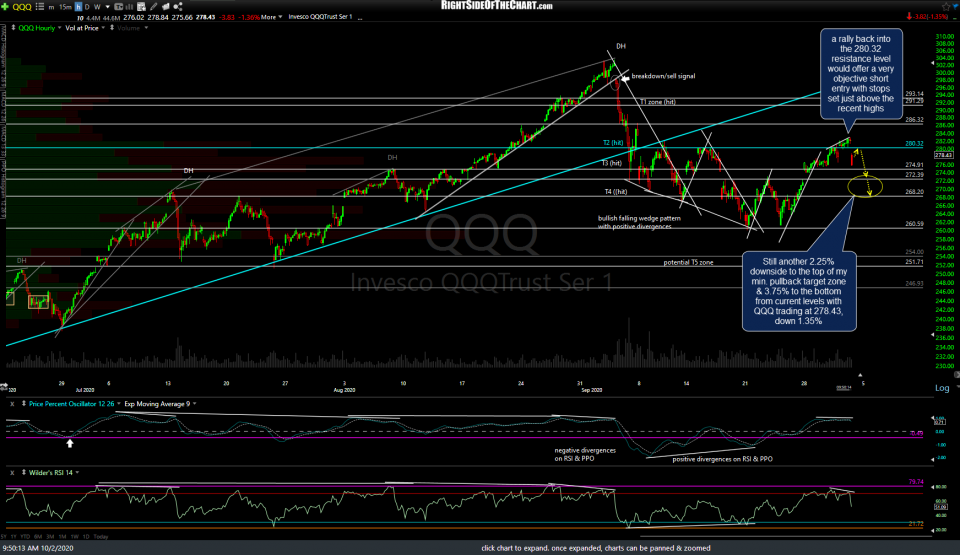Click the T1 zone (hit) label
Image resolution: width=960 pixels, height=555 pixels.
click(x=658, y=102)
